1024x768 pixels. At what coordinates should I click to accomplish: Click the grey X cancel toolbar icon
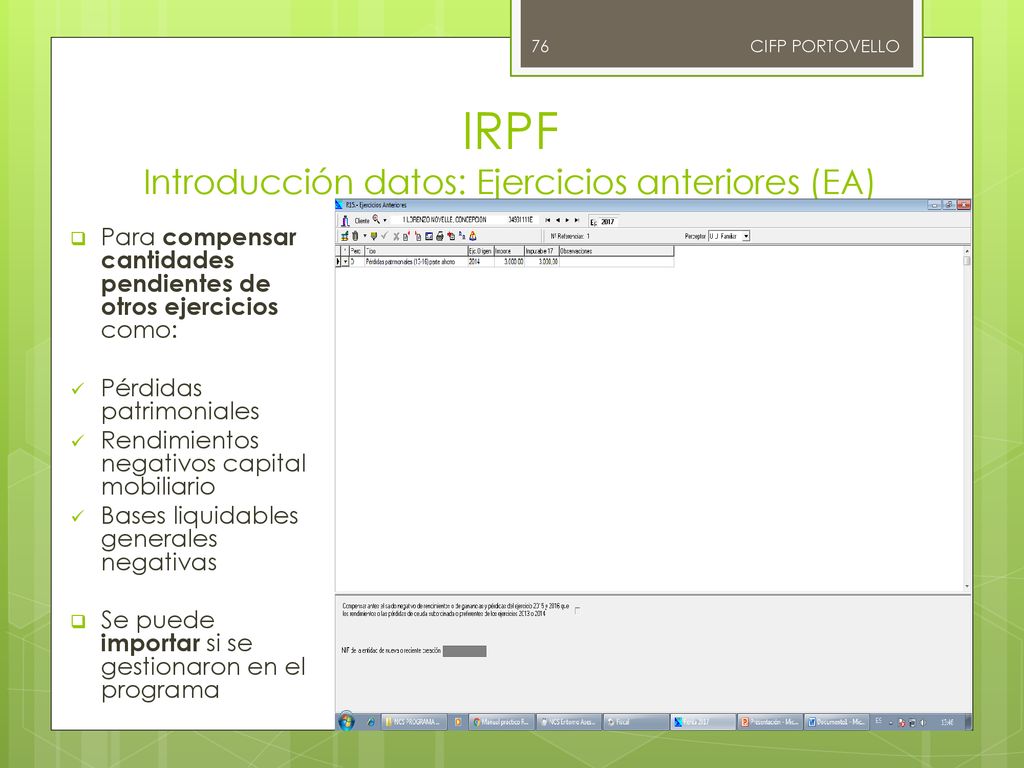tap(396, 236)
